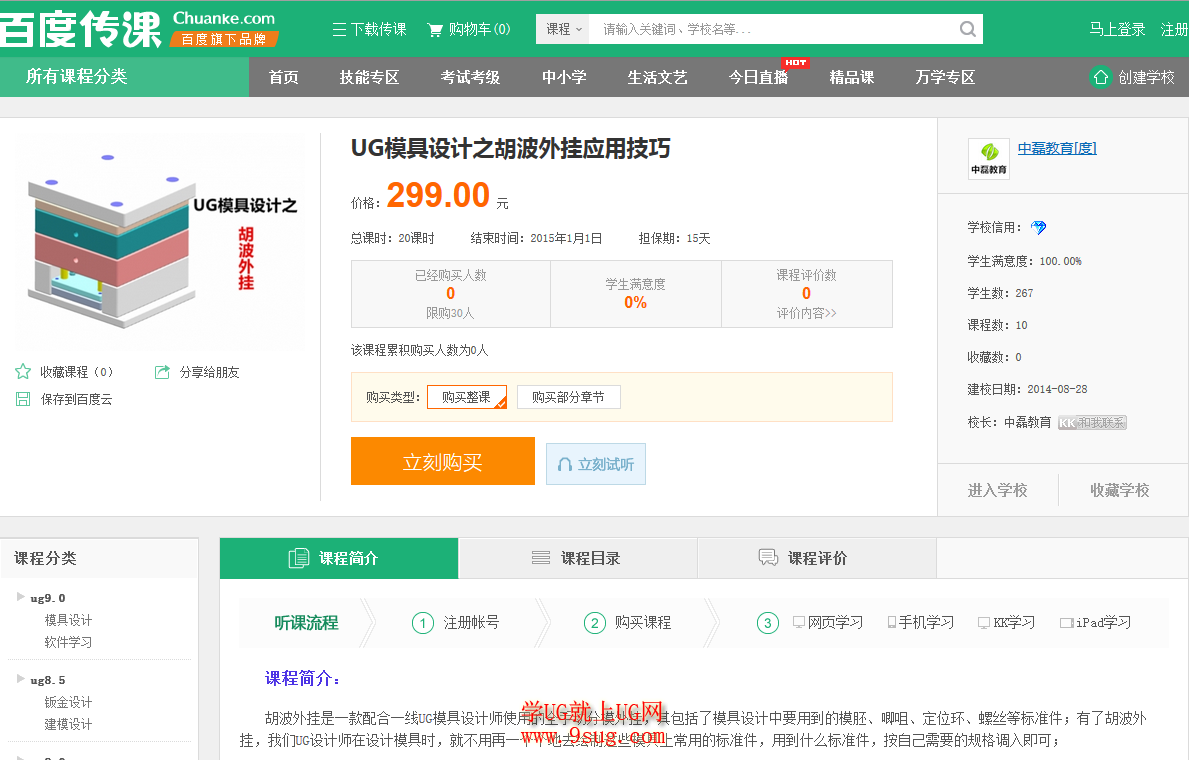Click the headphone icon on trial listen
This screenshot has height=760, width=1189.
tap(565, 464)
